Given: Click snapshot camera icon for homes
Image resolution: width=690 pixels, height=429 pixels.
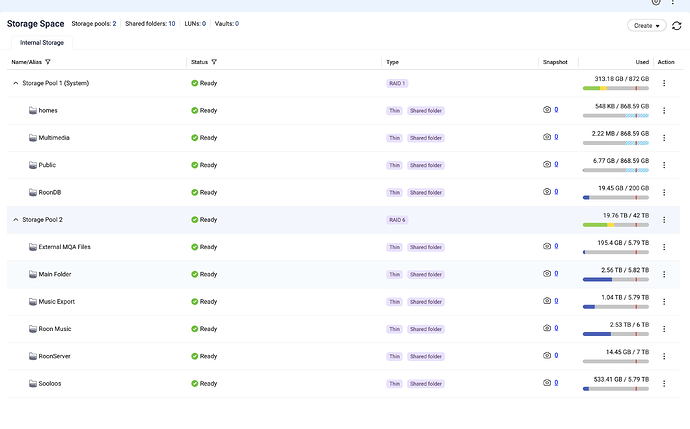Looking at the screenshot, I should [x=547, y=110].
